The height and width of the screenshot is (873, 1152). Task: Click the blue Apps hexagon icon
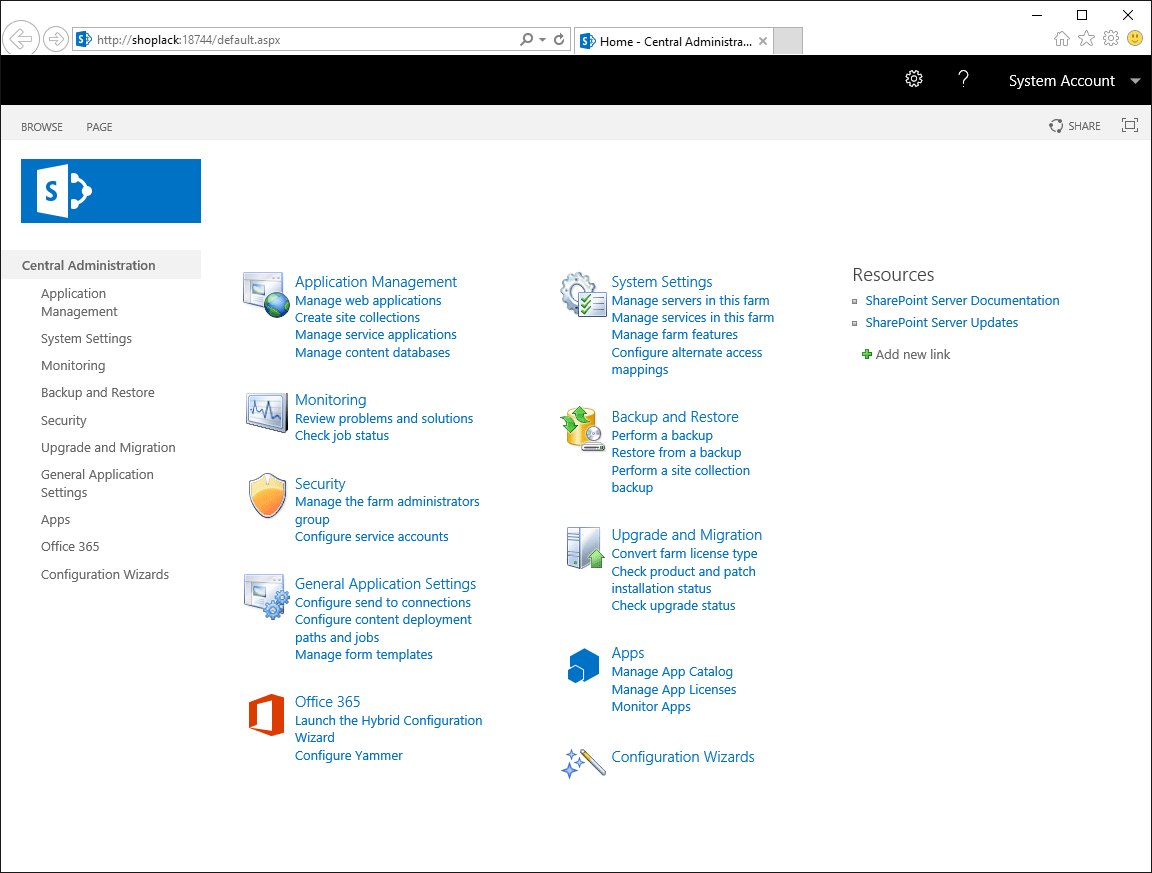(583, 666)
